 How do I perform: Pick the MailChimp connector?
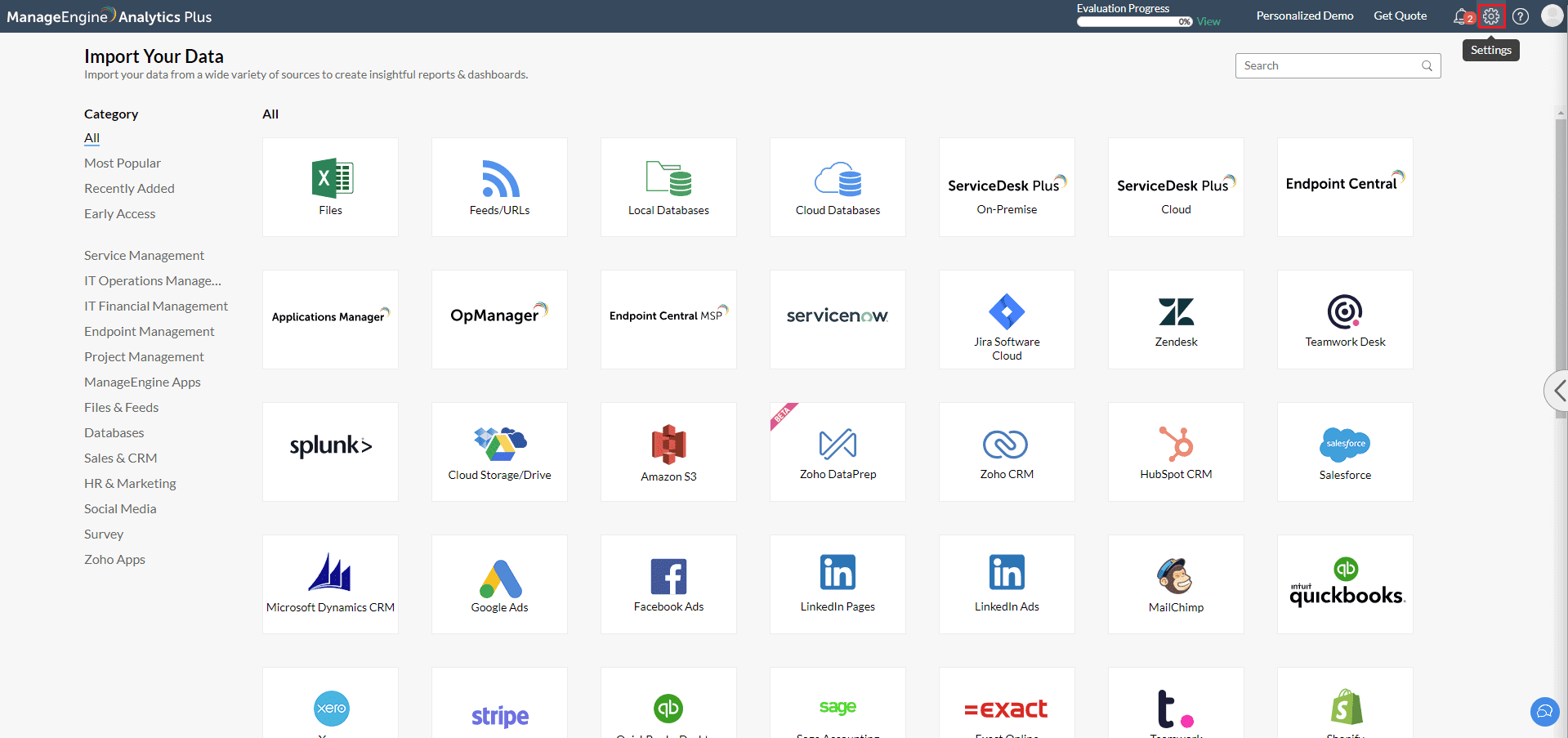(1176, 584)
